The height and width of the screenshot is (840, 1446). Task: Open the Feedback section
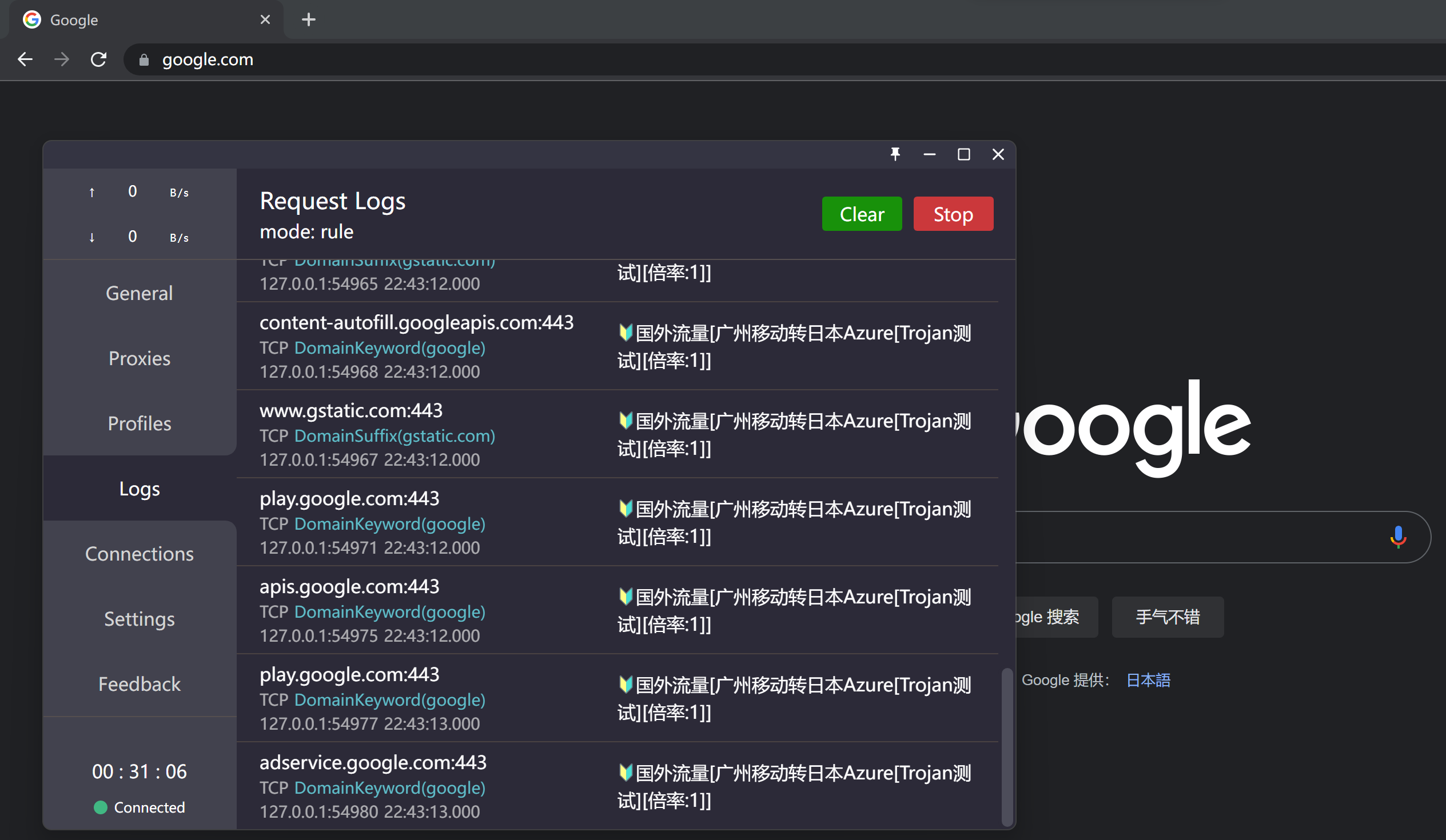tap(140, 684)
